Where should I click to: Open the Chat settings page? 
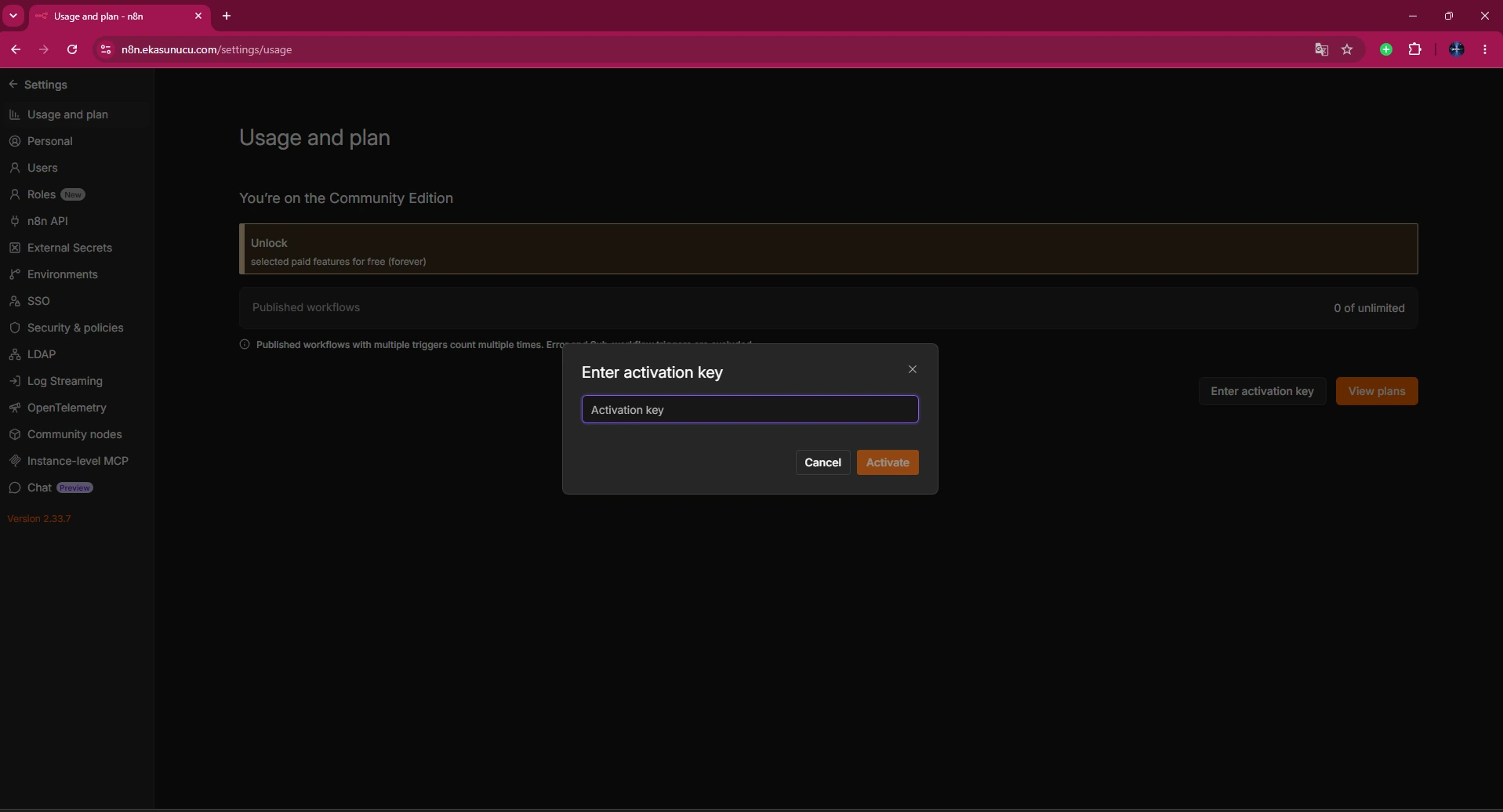75,488
